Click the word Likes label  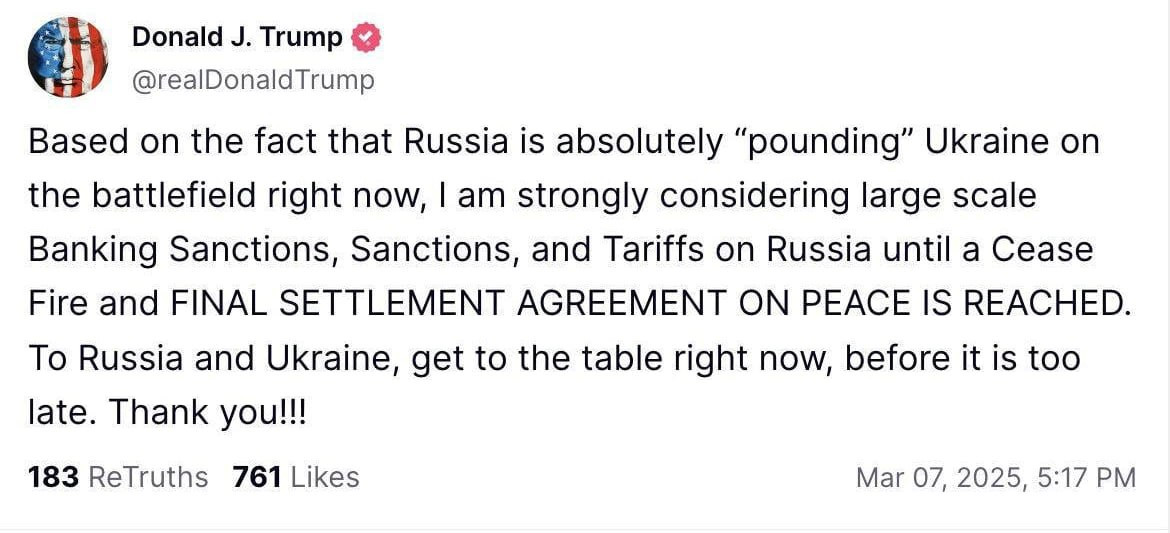tap(325, 477)
